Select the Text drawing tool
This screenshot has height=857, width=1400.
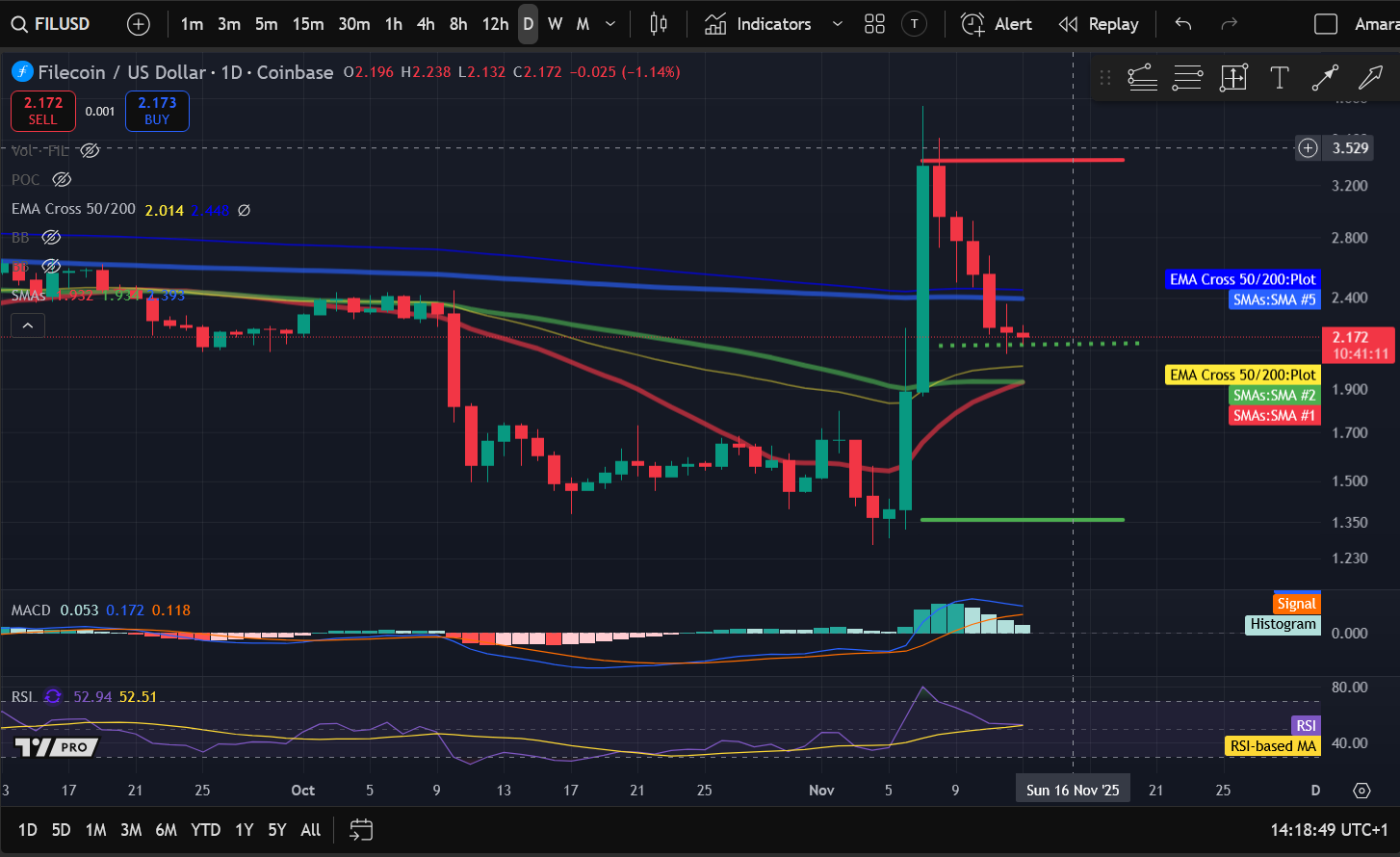[x=1279, y=77]
